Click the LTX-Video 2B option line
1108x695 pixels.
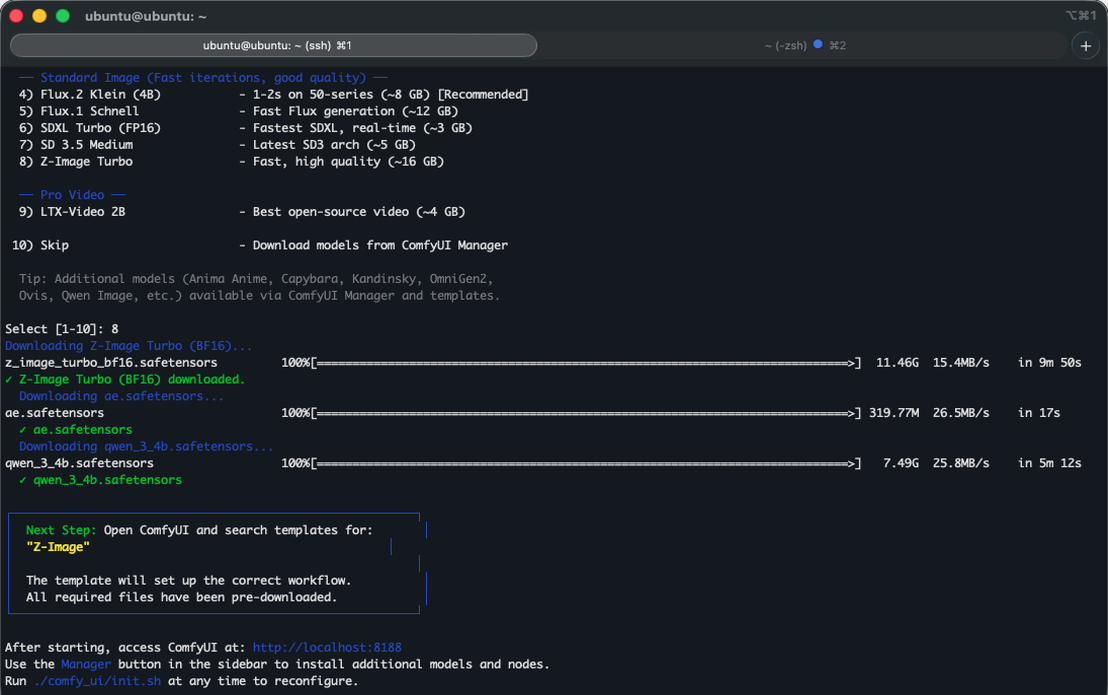242,212
